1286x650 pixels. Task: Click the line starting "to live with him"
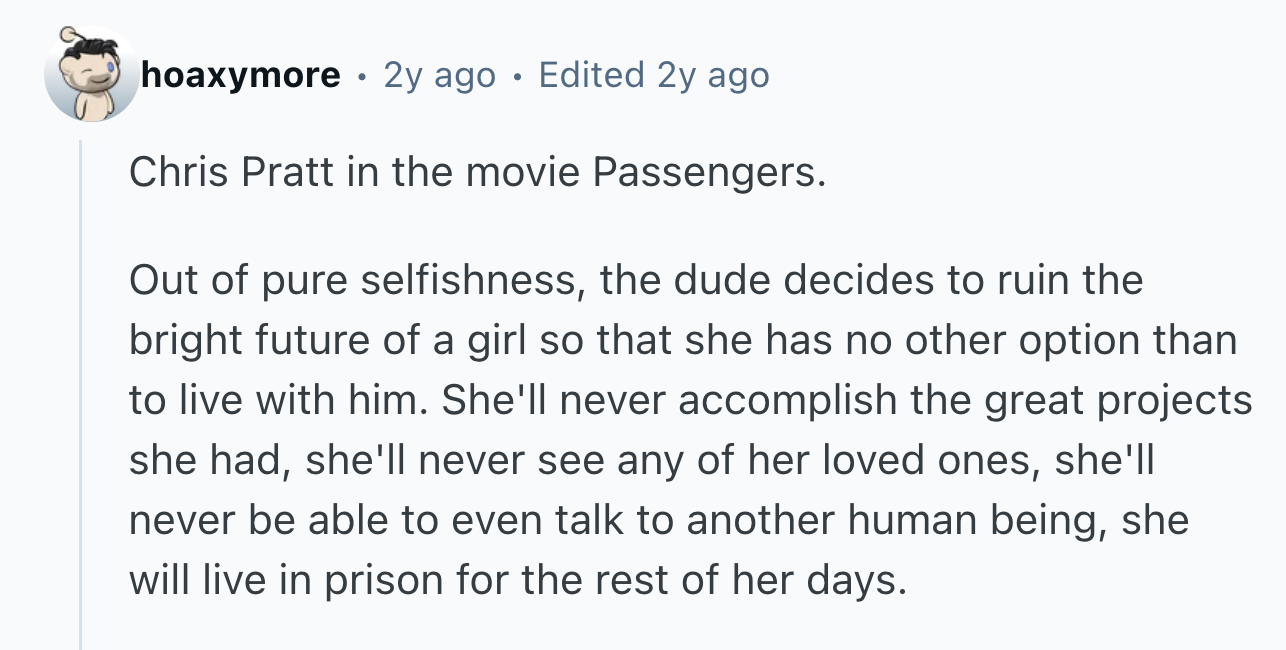690,401
